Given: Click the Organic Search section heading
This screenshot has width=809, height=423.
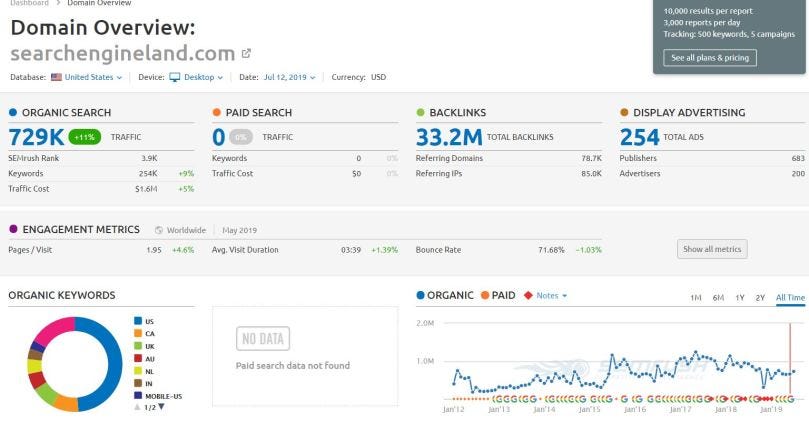Looking at the screenshot, I should coord(66,112).
